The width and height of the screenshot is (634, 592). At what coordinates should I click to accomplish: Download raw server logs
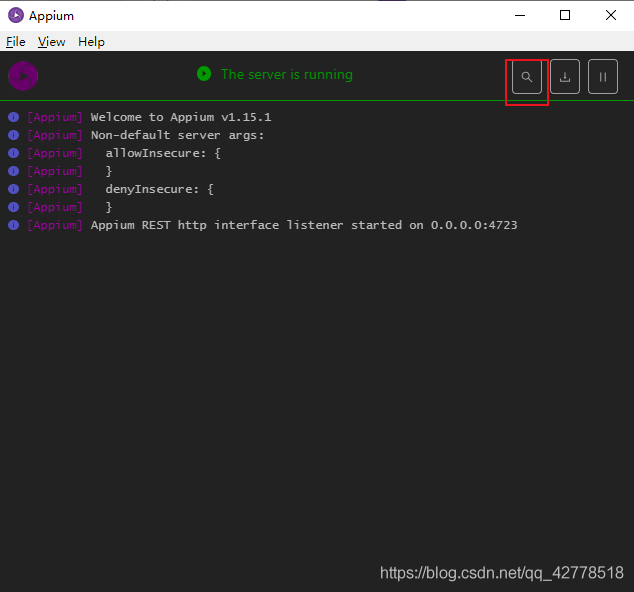pyautogui.click(x=565, y=76)
